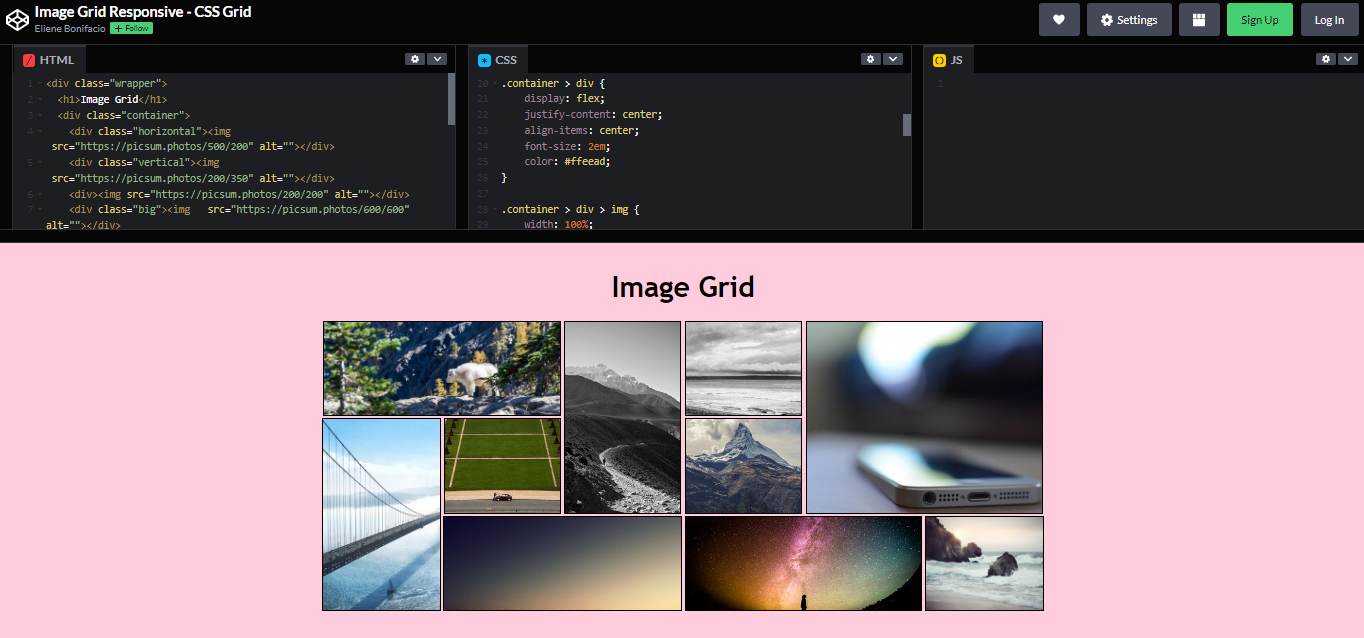This screenshot has height=638, width=1364.
Task: Open the JS editor settings gear
Action: point(1325,59)
